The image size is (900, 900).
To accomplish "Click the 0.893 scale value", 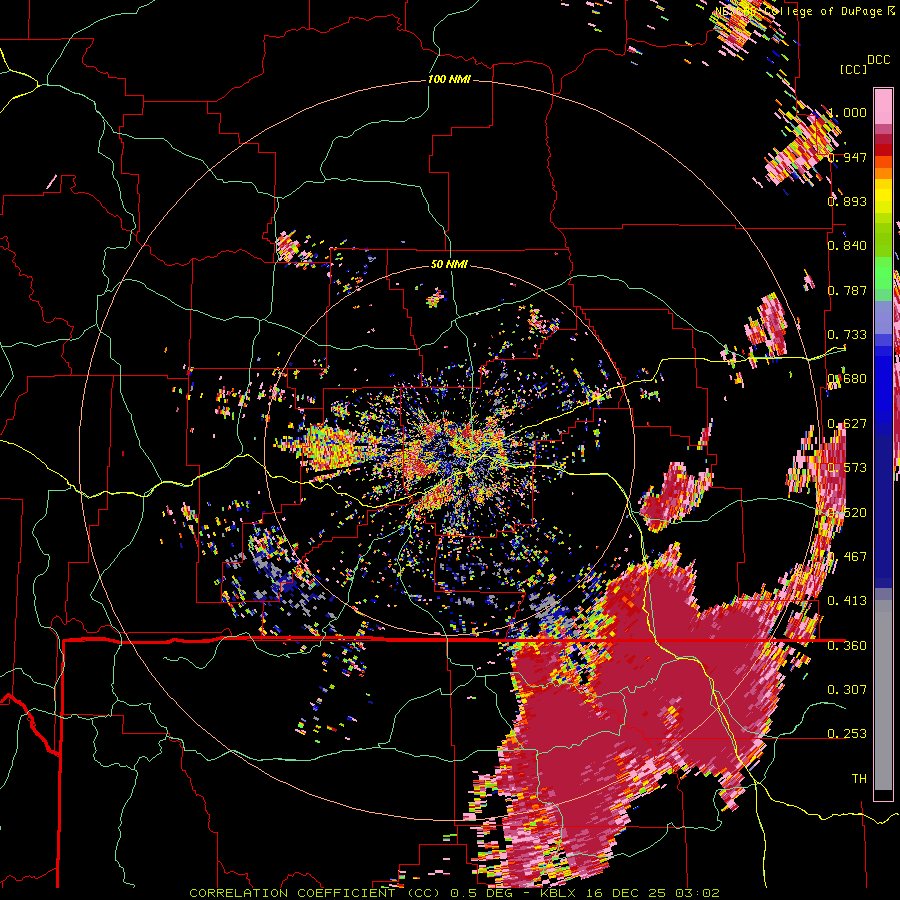I will click(847, 201).
